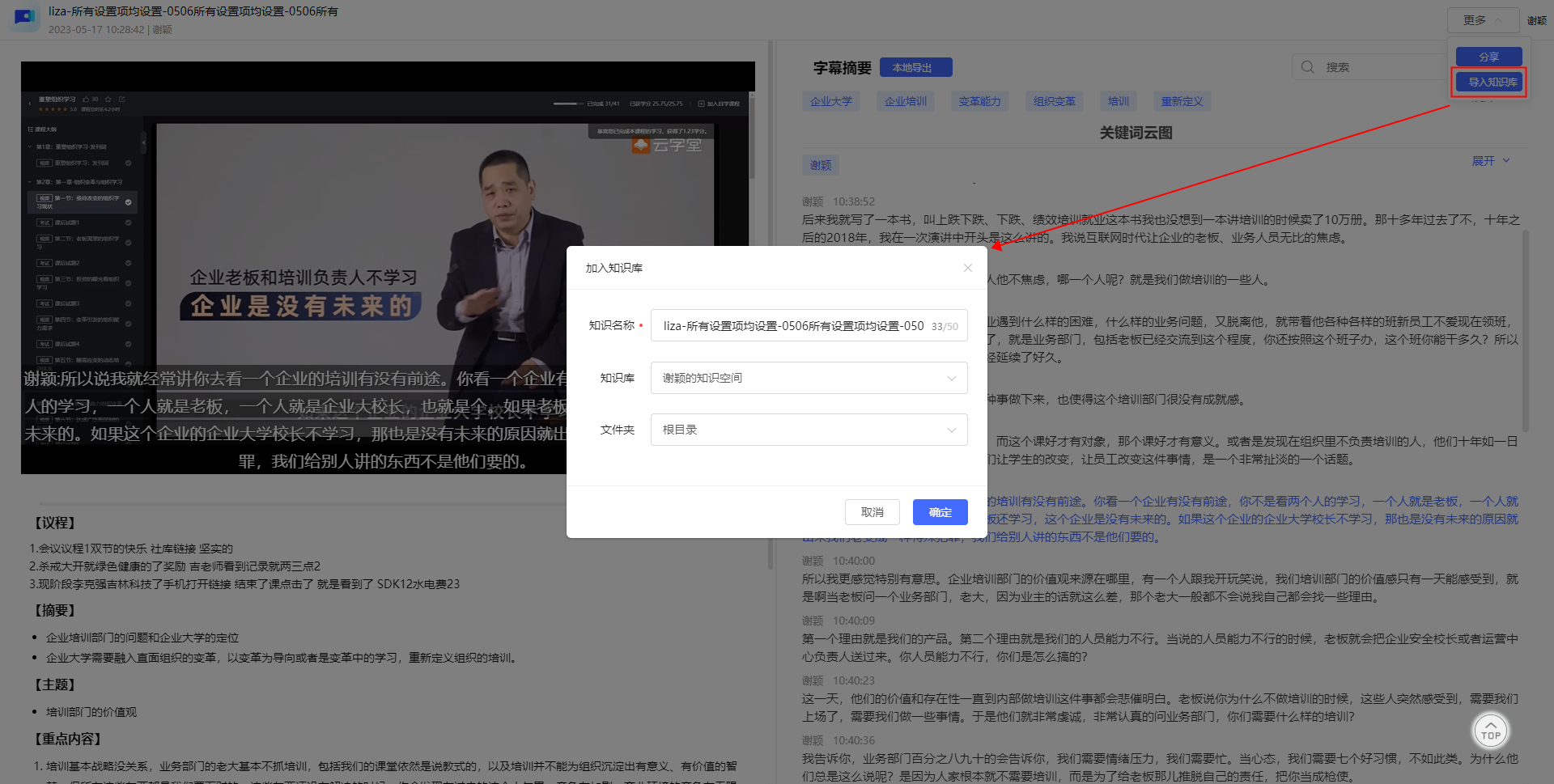This screenshot has width=1554, height=784.
Task: Select the 重新定义 keyword tag
Action: pyautogui.click(x=1182, y=101)
